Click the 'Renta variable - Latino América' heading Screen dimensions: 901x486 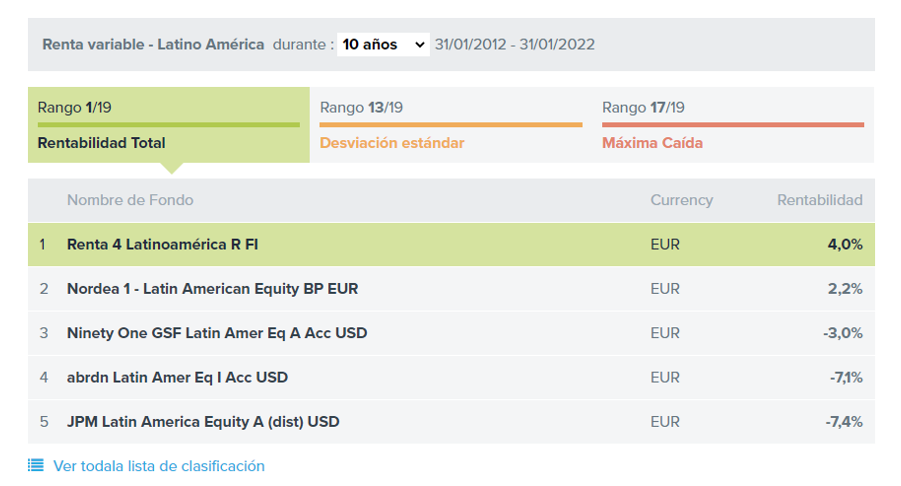tap(153, 44)
